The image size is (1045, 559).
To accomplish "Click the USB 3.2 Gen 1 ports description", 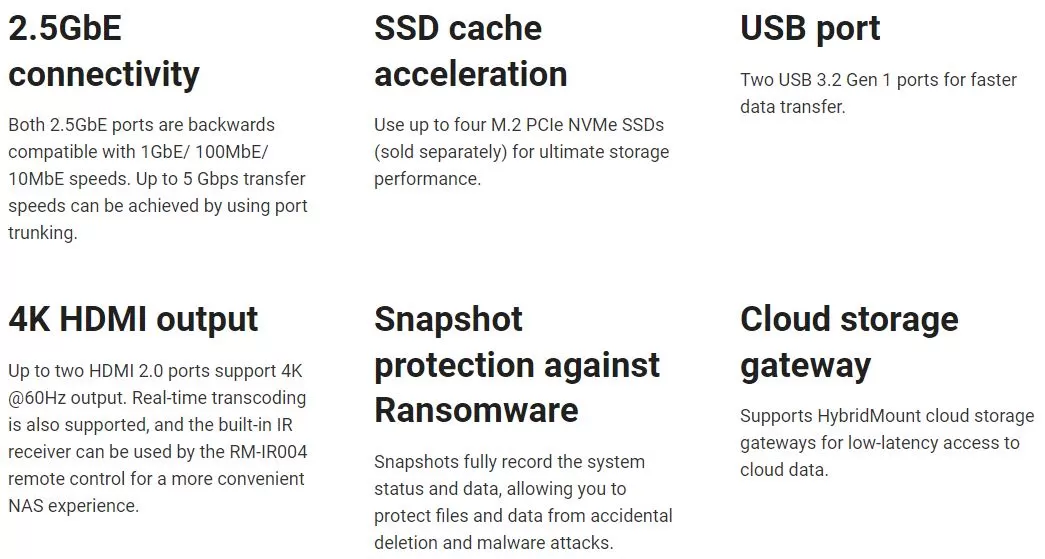I will pos(878,93).
